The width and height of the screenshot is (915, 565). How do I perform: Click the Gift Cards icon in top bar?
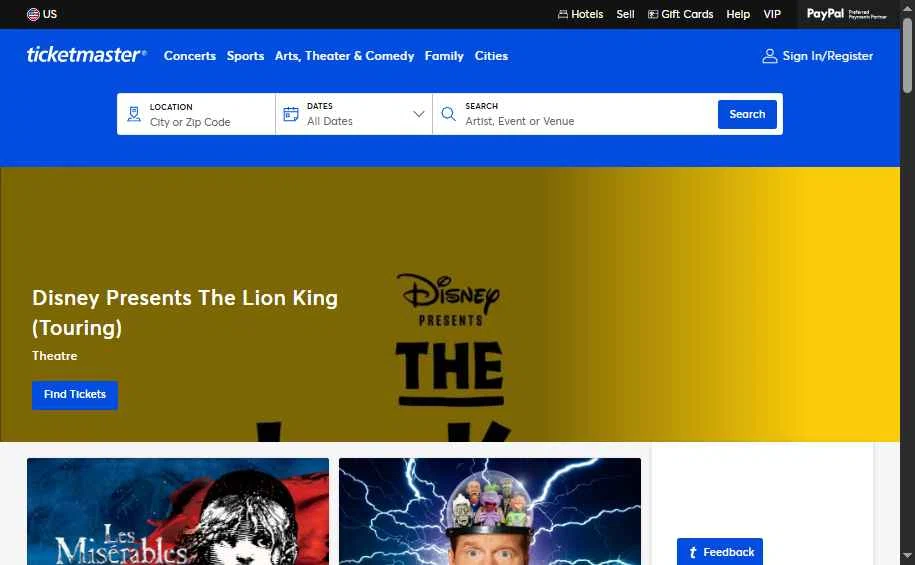click(653, 14)
